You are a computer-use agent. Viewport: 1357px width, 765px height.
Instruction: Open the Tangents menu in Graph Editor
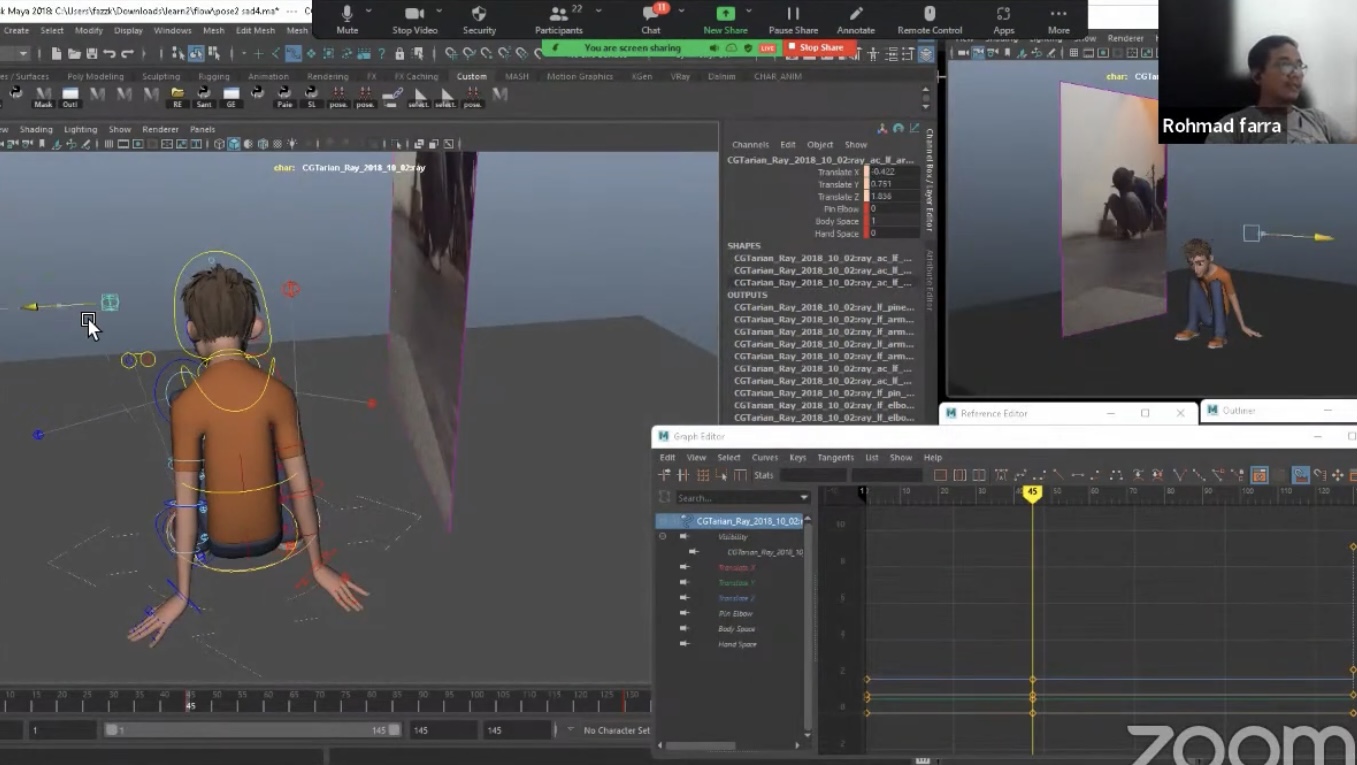pyautogui.click(x=836, y=457)
